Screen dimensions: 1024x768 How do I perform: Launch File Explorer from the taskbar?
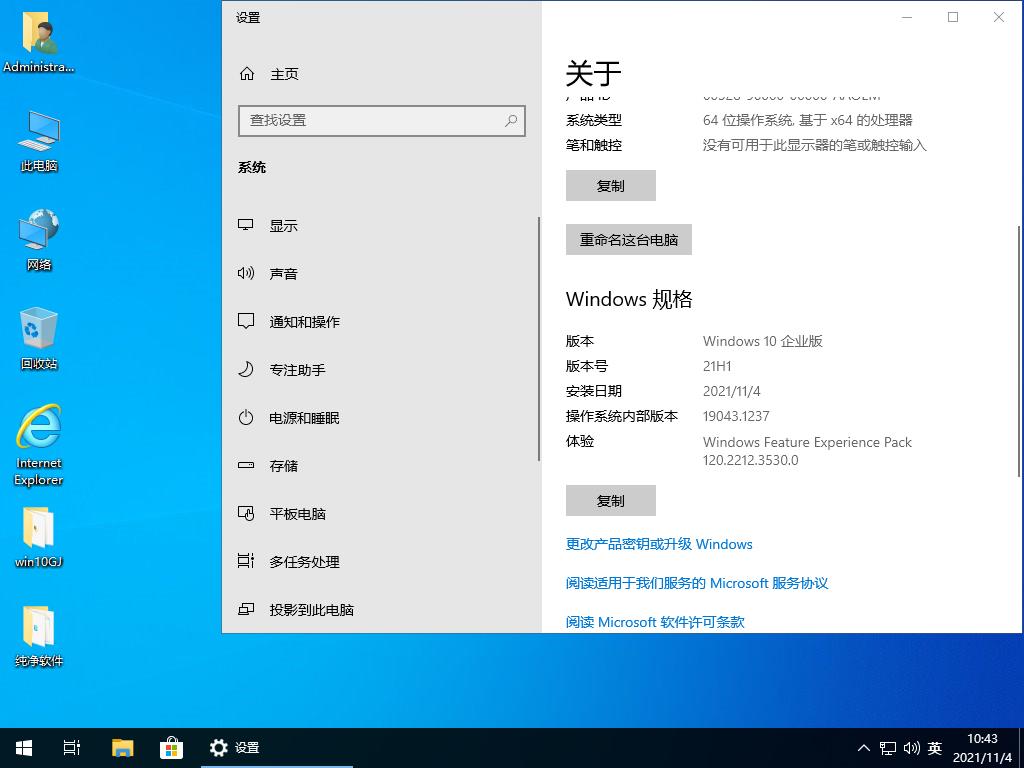tap(122, 748)
